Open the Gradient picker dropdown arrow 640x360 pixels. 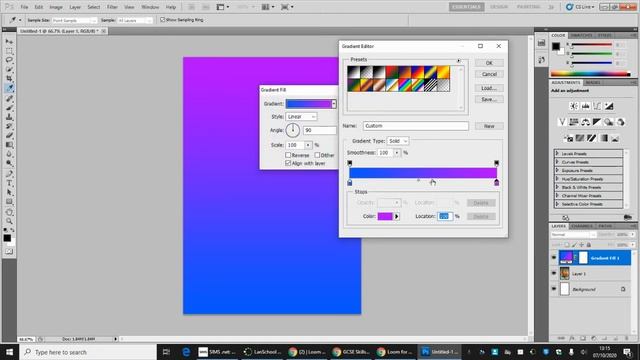[x=334, y=104]
